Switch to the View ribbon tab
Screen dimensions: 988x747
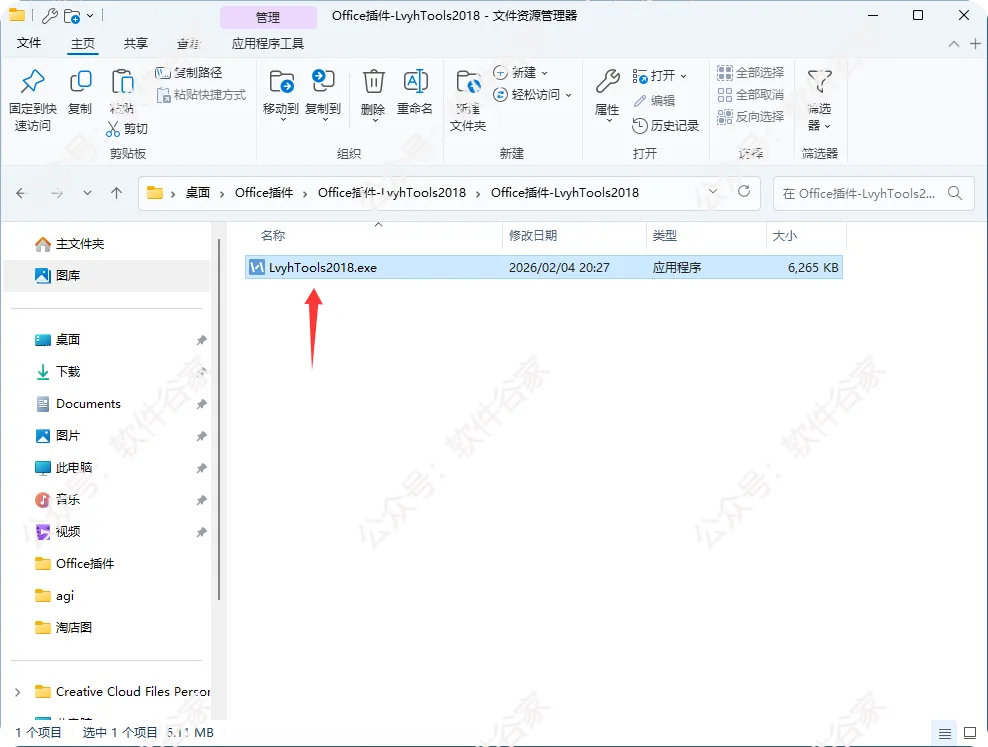188,43
